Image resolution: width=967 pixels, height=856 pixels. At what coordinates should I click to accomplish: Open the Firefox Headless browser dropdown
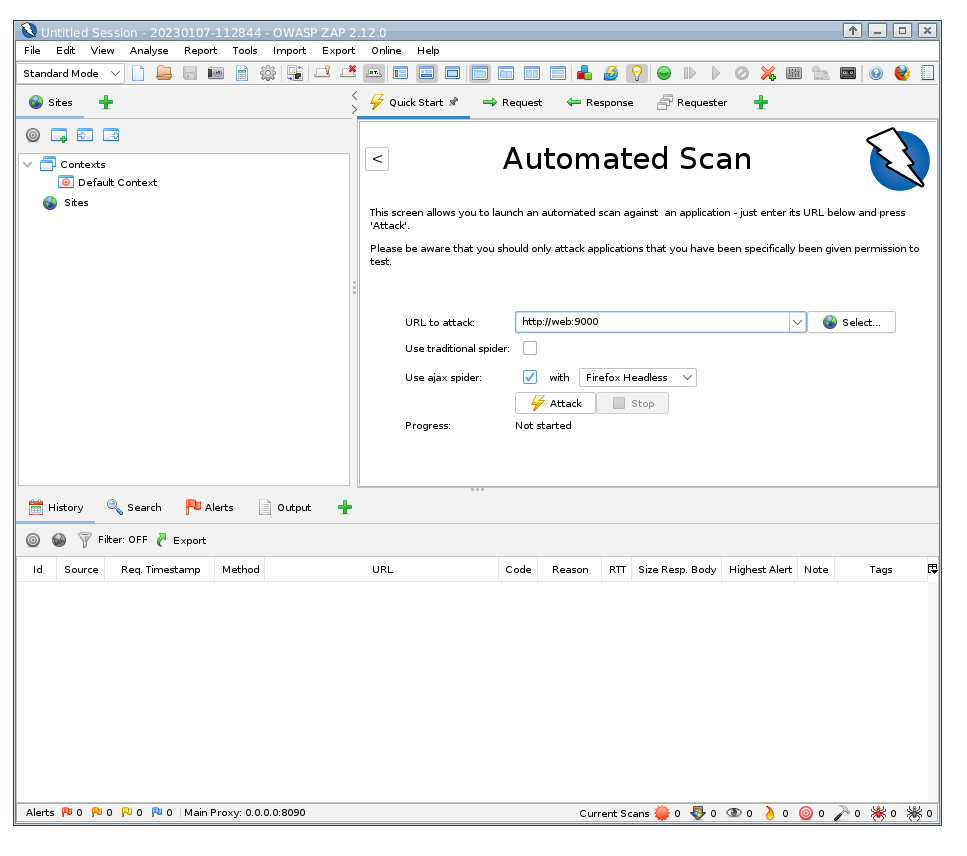click(637, 377)
